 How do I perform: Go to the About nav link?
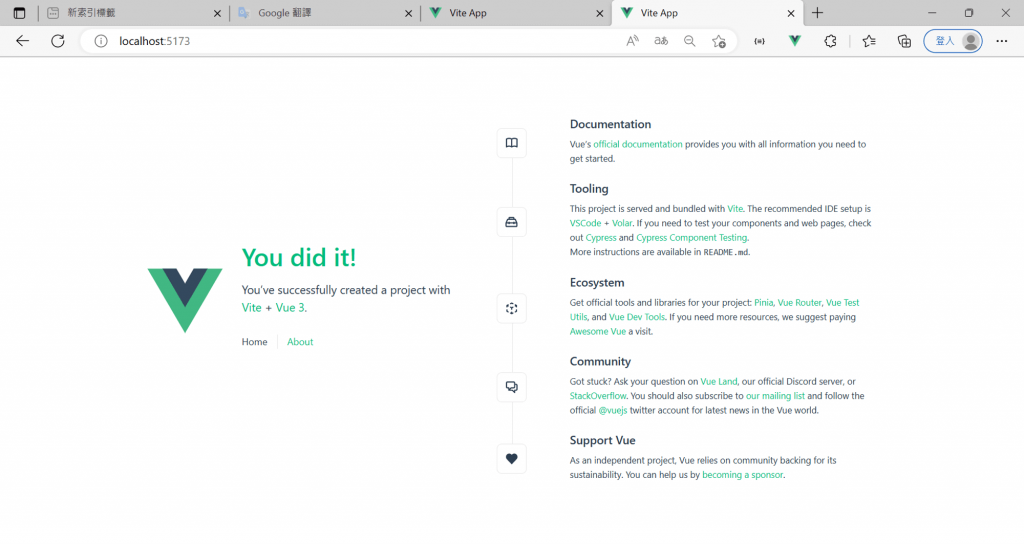tap(300, 342)
